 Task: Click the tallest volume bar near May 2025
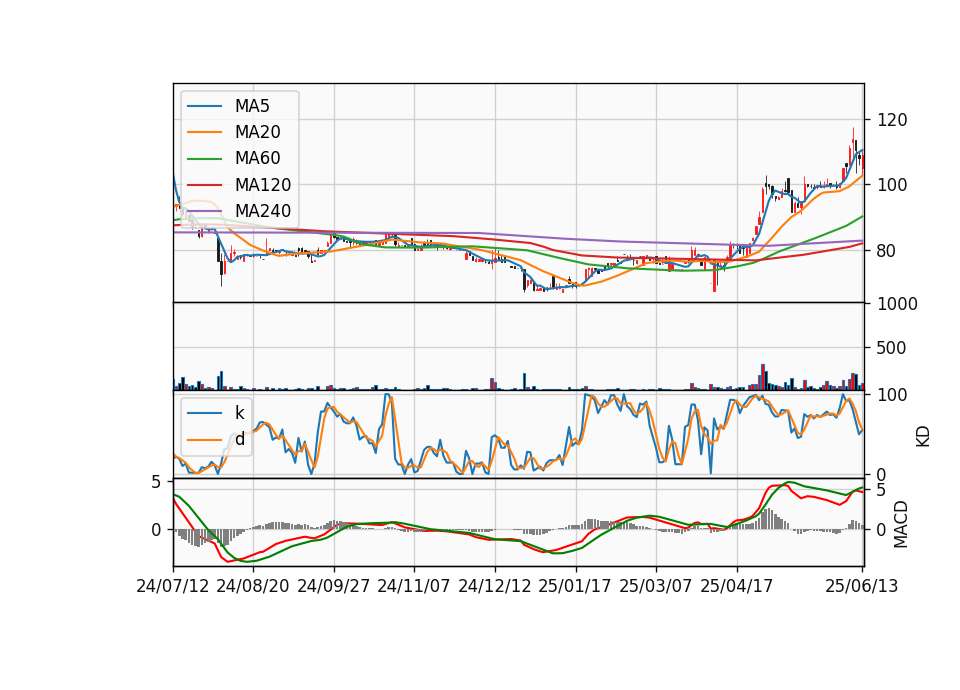pyautogui.click(x=763, y=377)
